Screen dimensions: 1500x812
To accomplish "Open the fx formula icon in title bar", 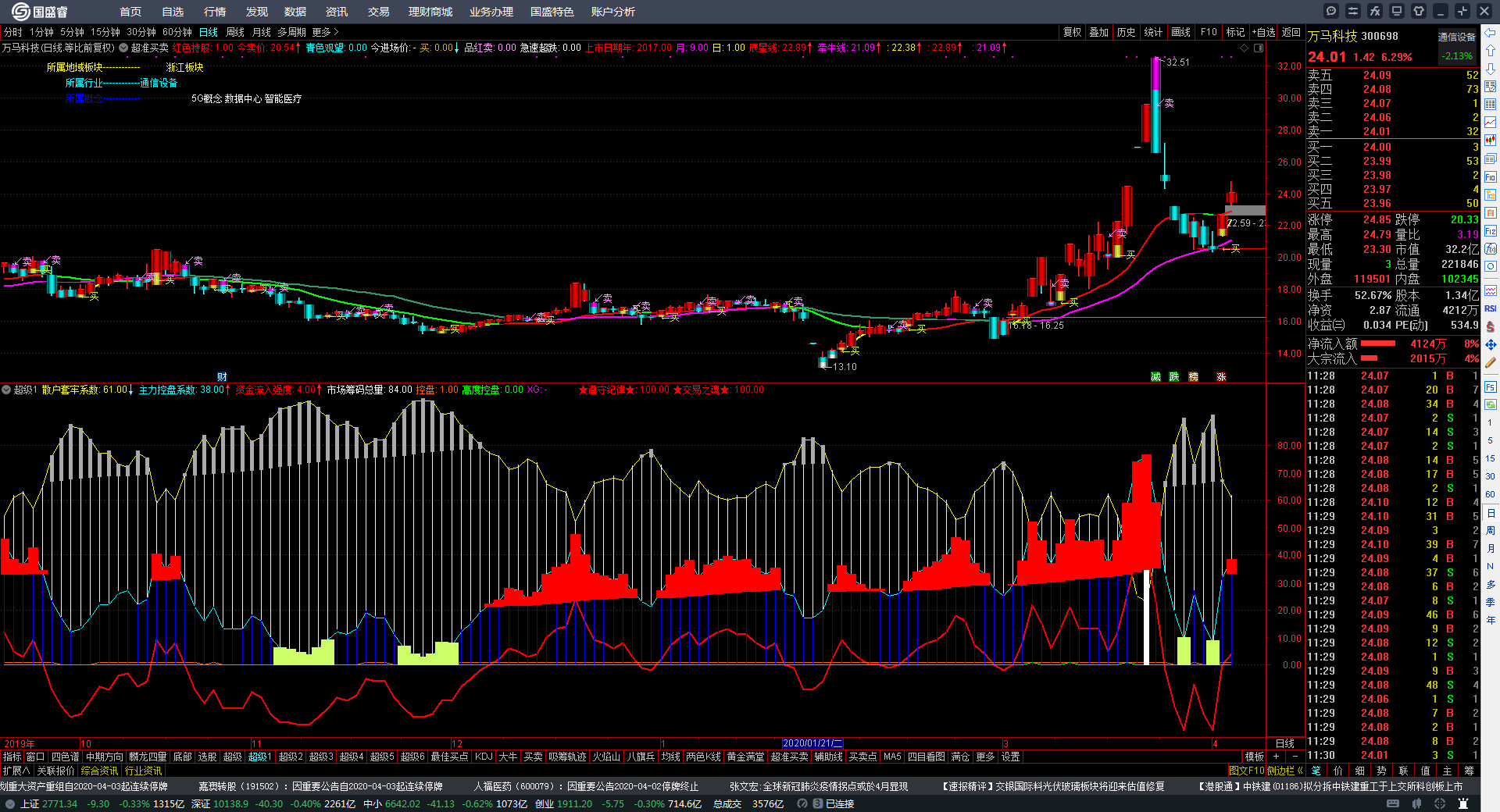I will click(x=1375, y=11).
